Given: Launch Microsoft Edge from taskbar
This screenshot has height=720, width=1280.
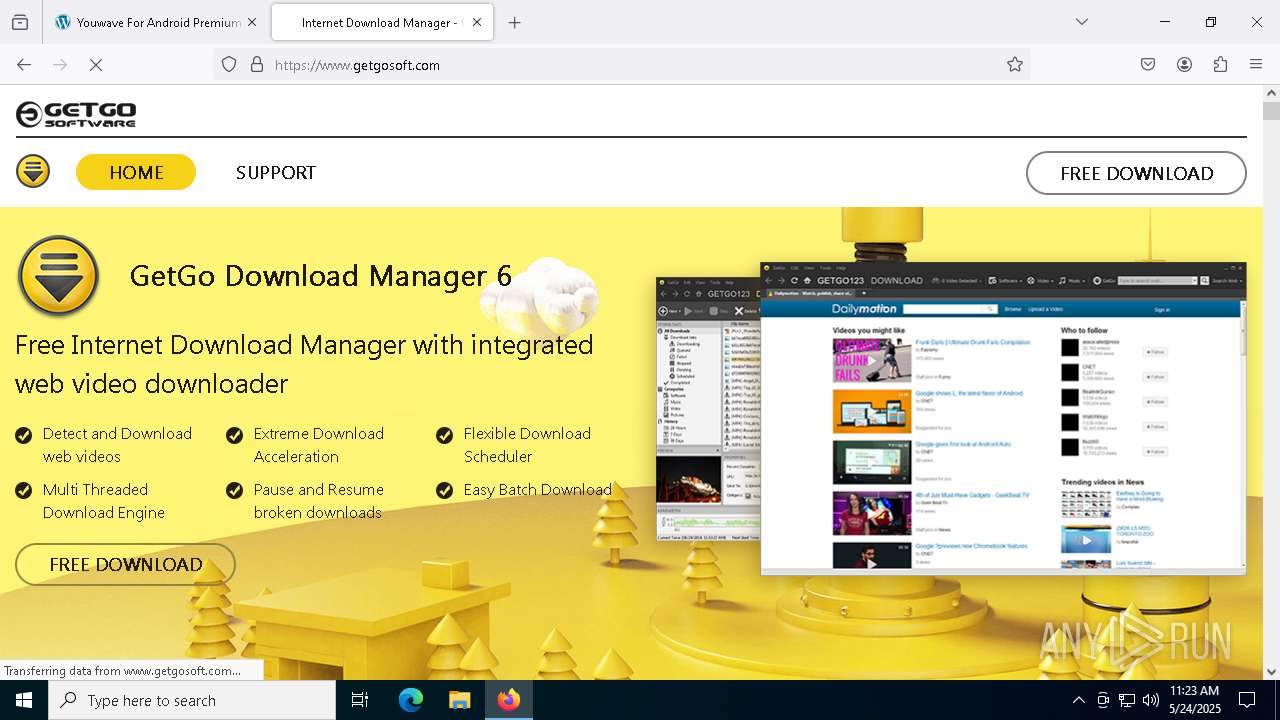Looking at the screenshot, I should 411,700.
